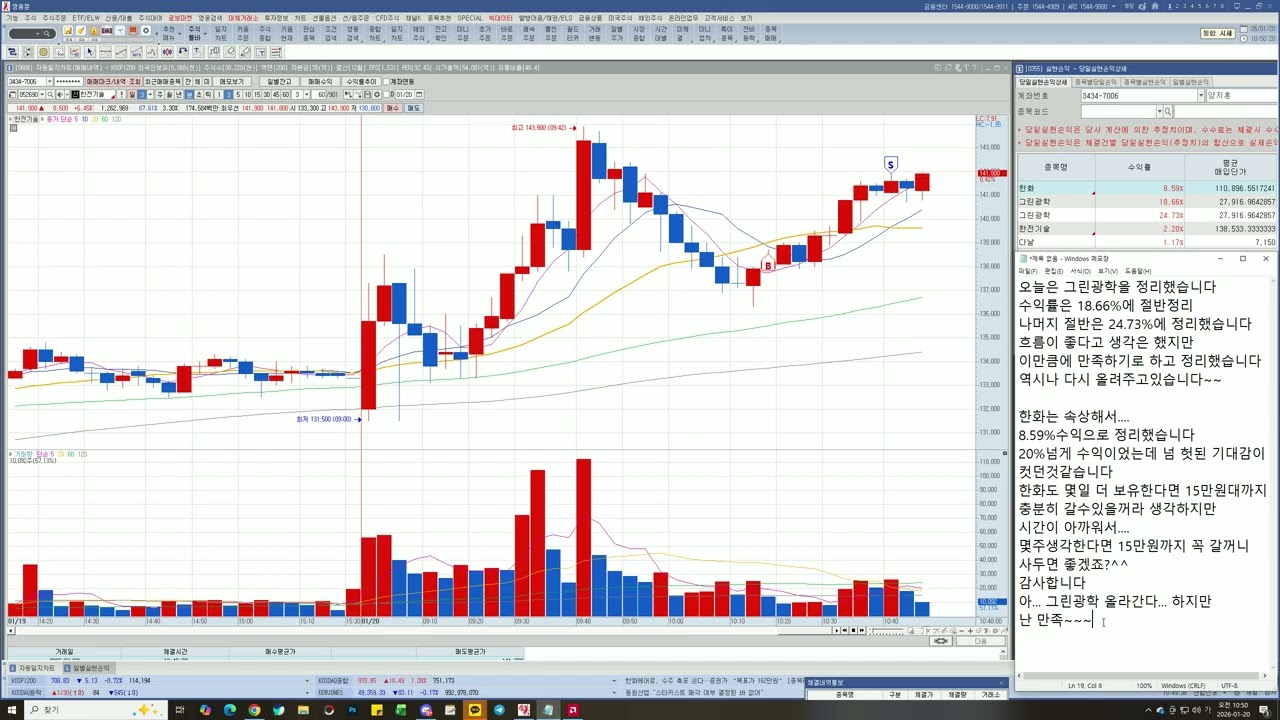Select the 일 daily period toggle
The image size is (1280, 720).
[132, 94]
